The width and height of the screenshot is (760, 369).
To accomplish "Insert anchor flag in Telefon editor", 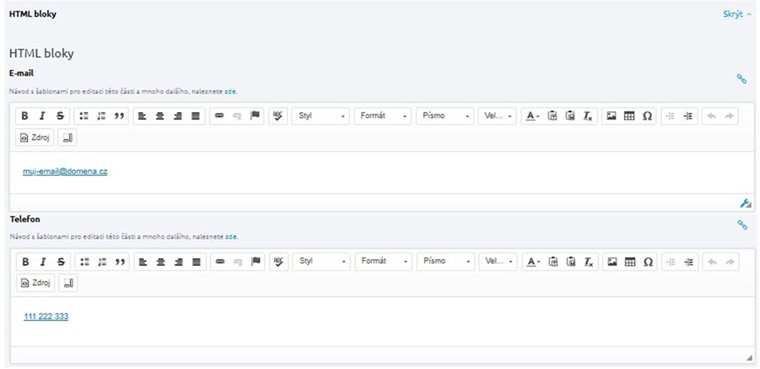I will tap(256, 262).
